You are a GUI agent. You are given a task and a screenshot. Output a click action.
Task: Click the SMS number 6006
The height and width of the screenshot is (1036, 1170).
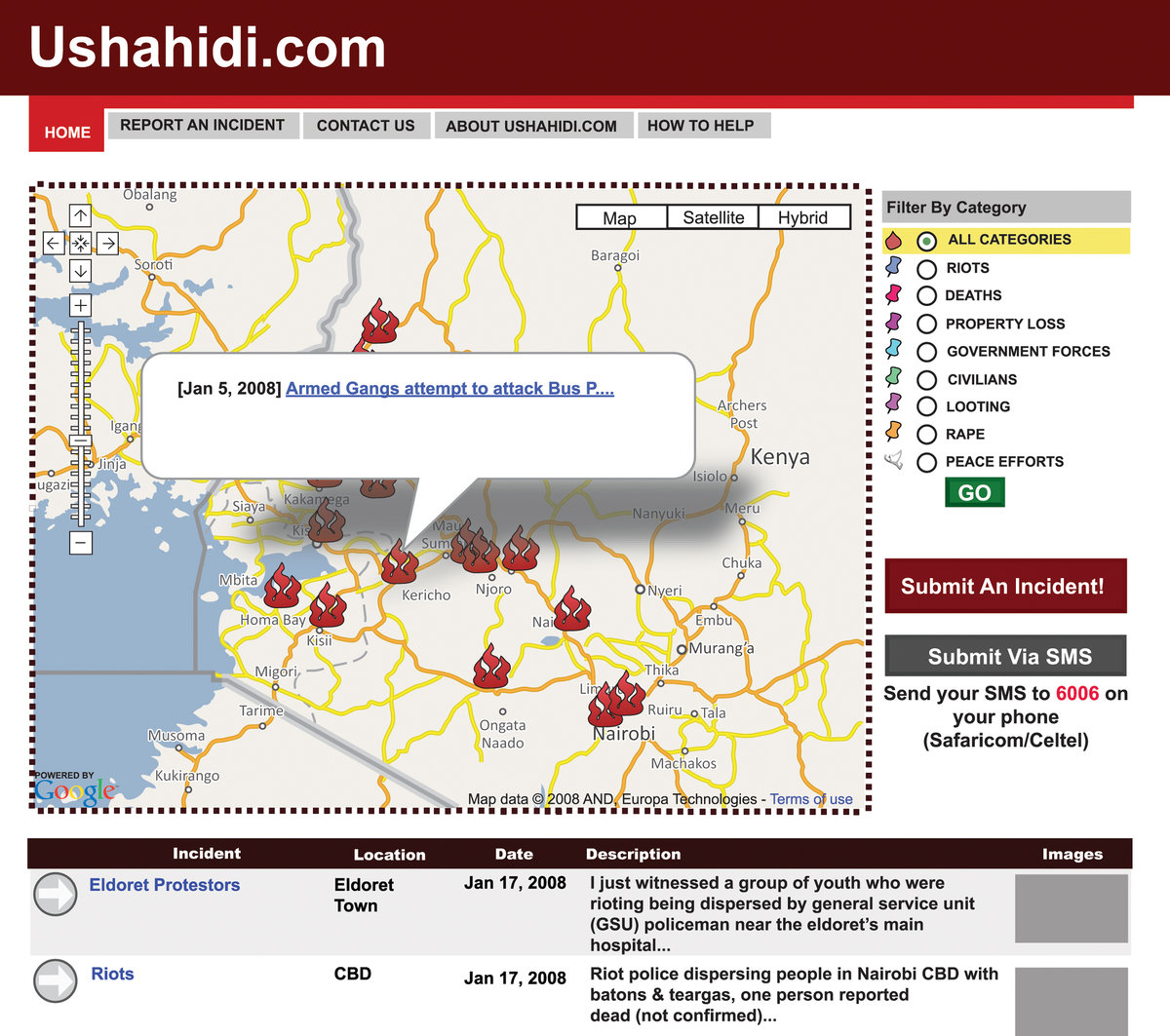pos(1077,693)
